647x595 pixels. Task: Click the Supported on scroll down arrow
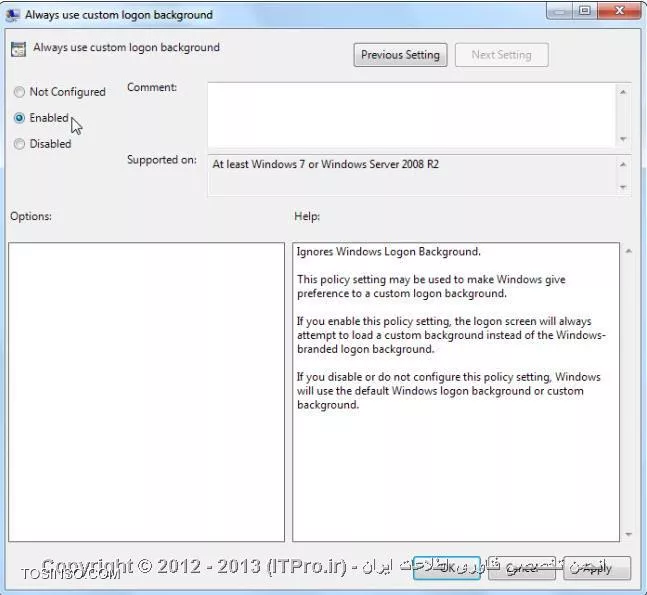(623, 187)
